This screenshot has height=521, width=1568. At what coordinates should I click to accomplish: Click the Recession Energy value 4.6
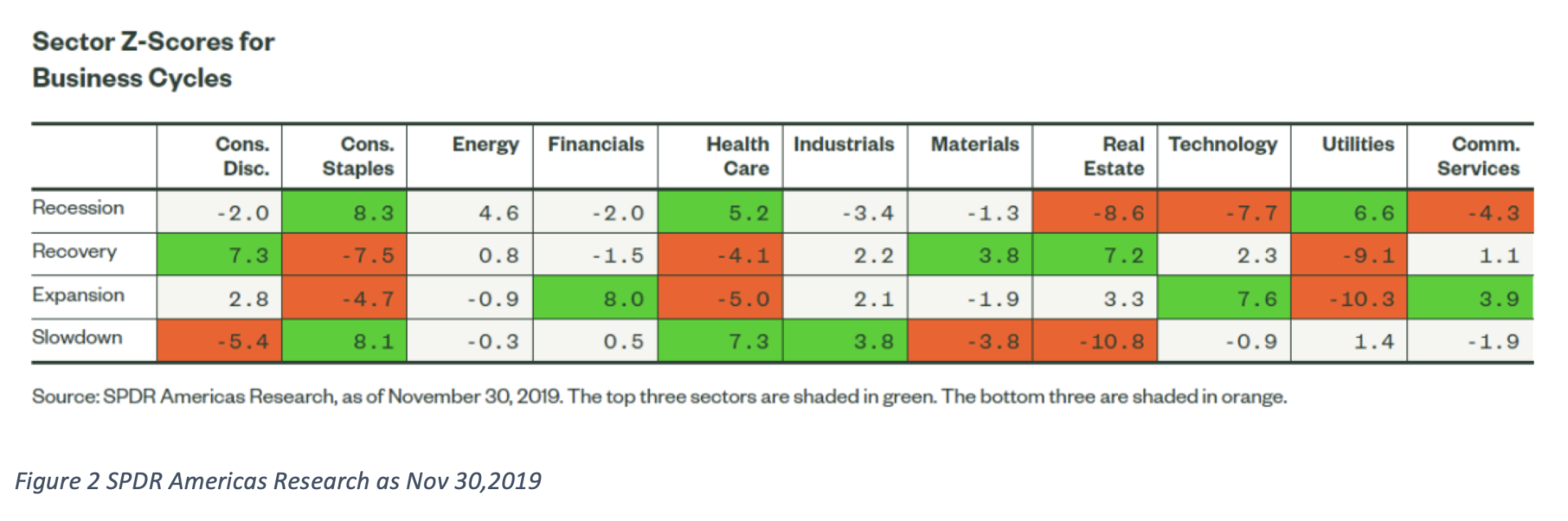pyautogui.click(x=498, y=213)
